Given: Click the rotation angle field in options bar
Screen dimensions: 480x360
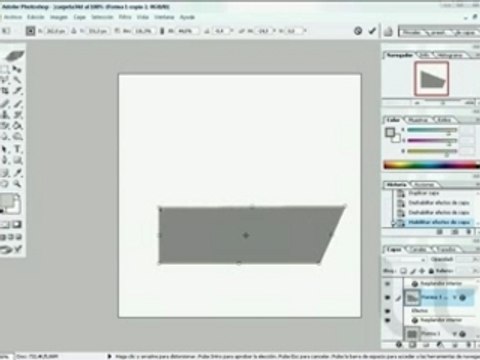Looking at the screenshot, I should coord(220,31).
